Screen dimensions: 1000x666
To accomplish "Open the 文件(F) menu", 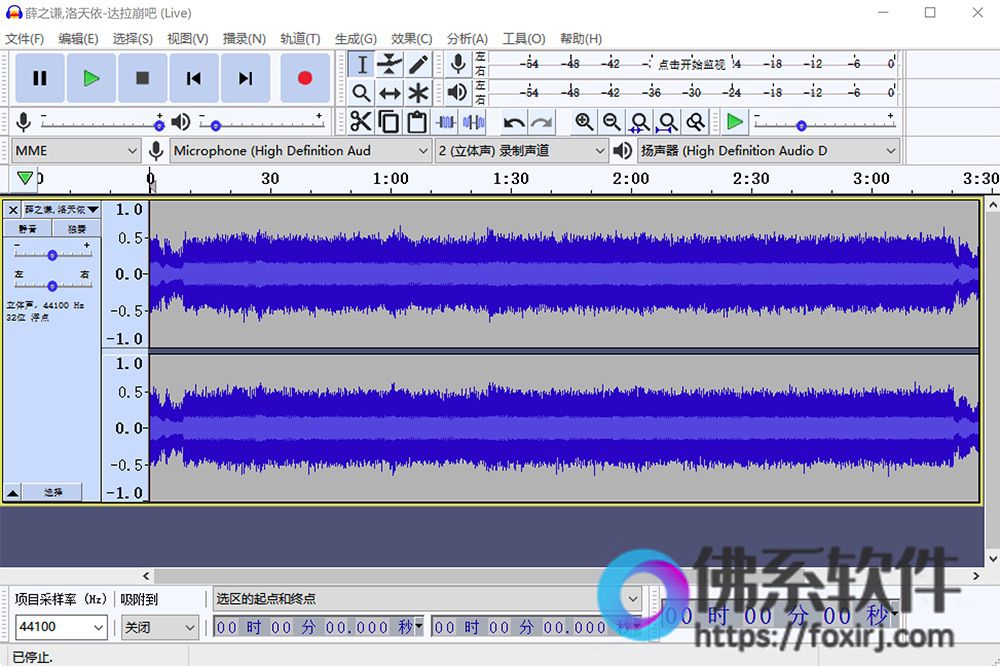I will (24, 39).
